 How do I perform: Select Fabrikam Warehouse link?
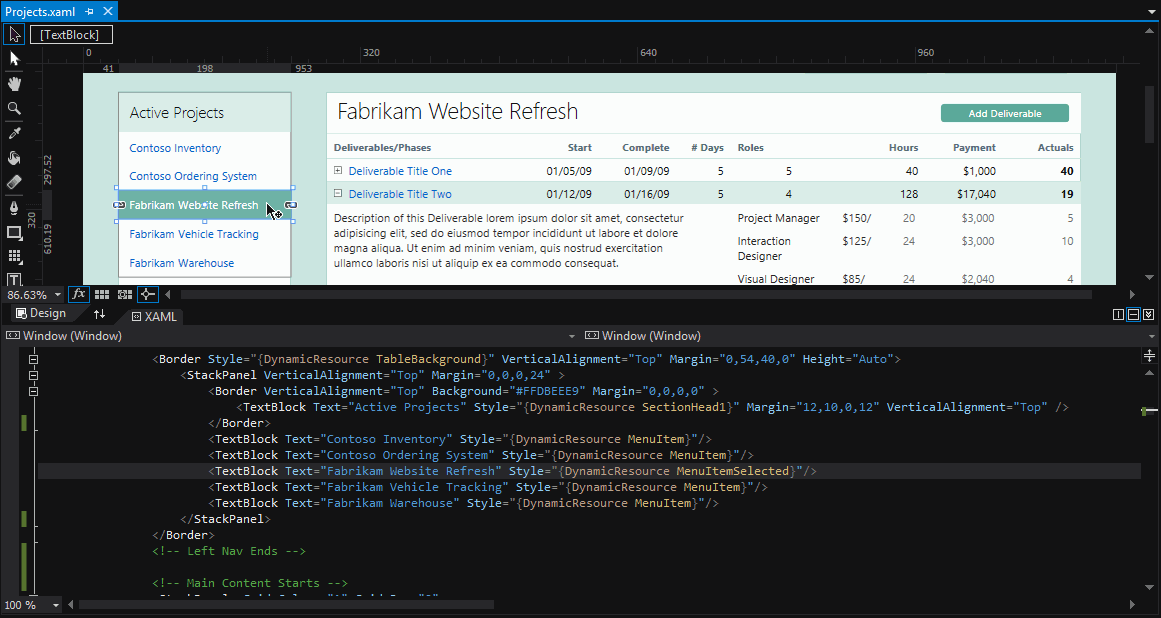click(181, 263)
